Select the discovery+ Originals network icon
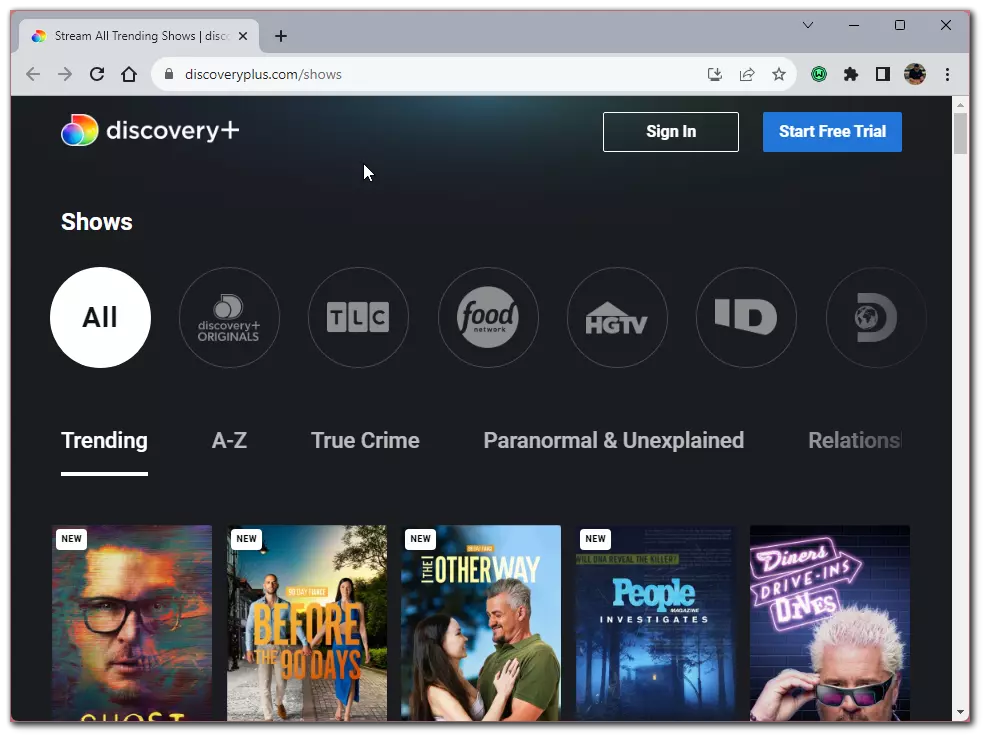This screenshot has height=740, width=988. 229,317
